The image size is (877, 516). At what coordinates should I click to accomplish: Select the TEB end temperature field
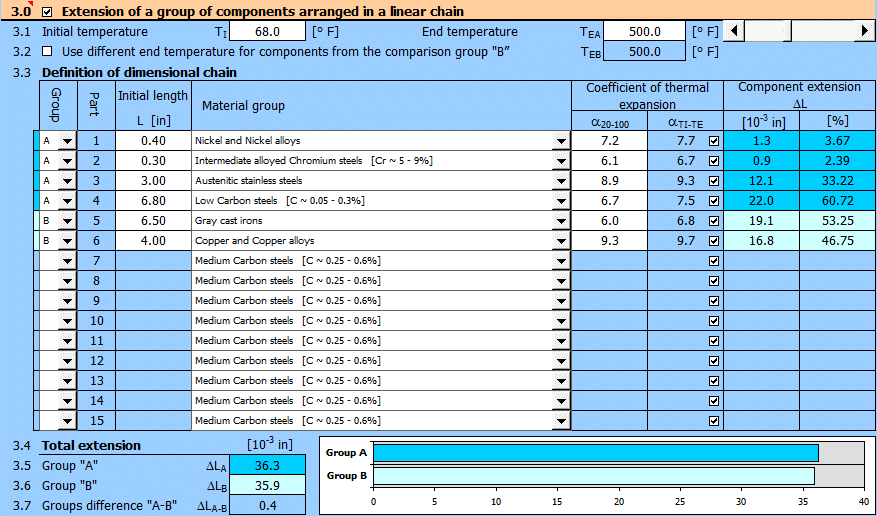click(x=644, y=51)
